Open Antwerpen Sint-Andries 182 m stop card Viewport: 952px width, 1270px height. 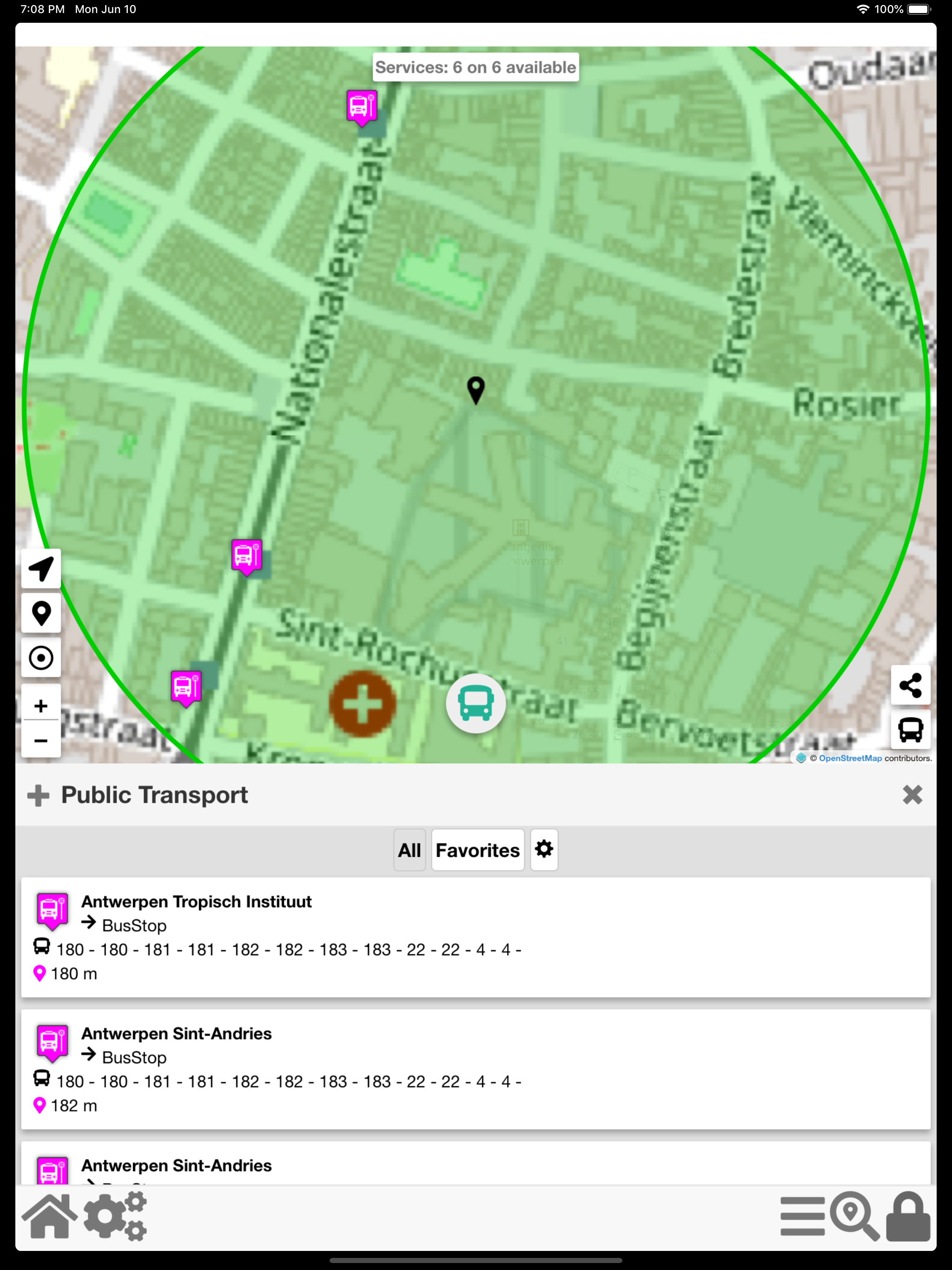476,1069
